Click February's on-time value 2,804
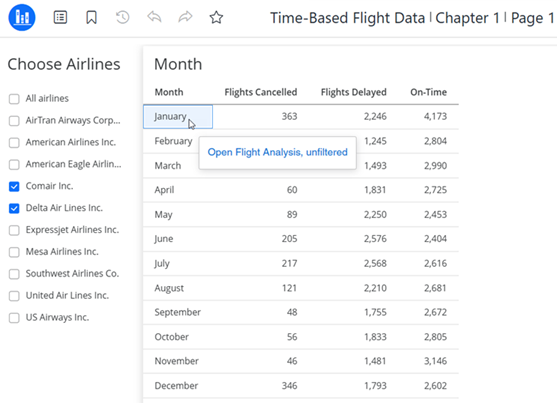 pos(435,141)
